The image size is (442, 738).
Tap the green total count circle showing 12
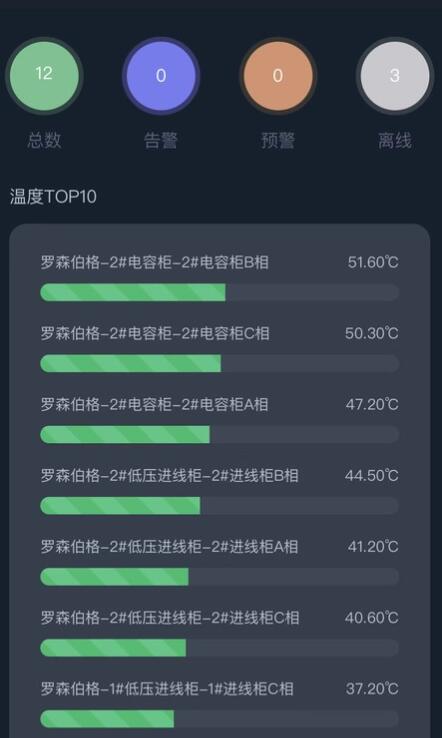44,76
